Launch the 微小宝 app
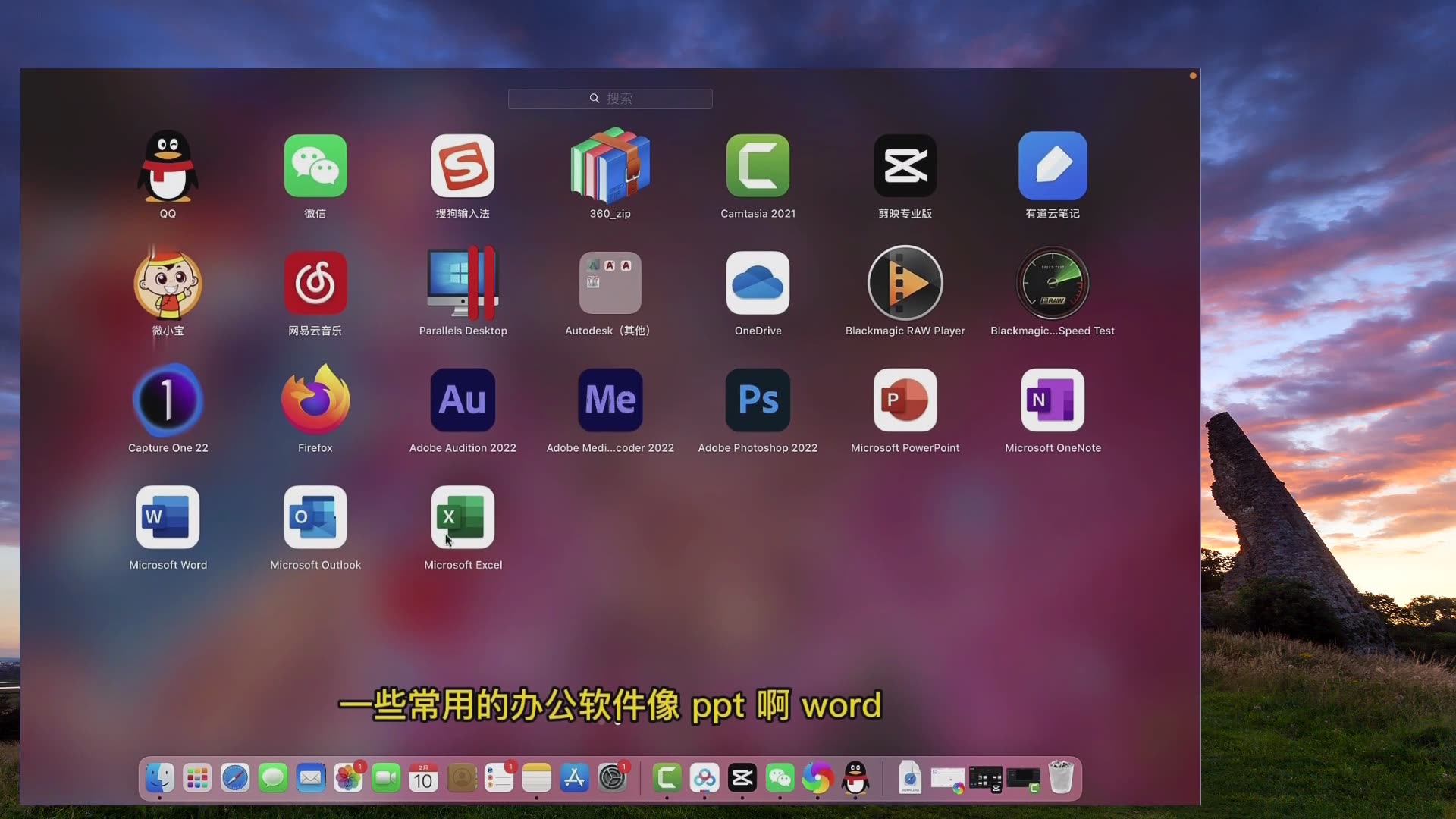This screenshot has height=819, width=1456. [x=168, y=283]
